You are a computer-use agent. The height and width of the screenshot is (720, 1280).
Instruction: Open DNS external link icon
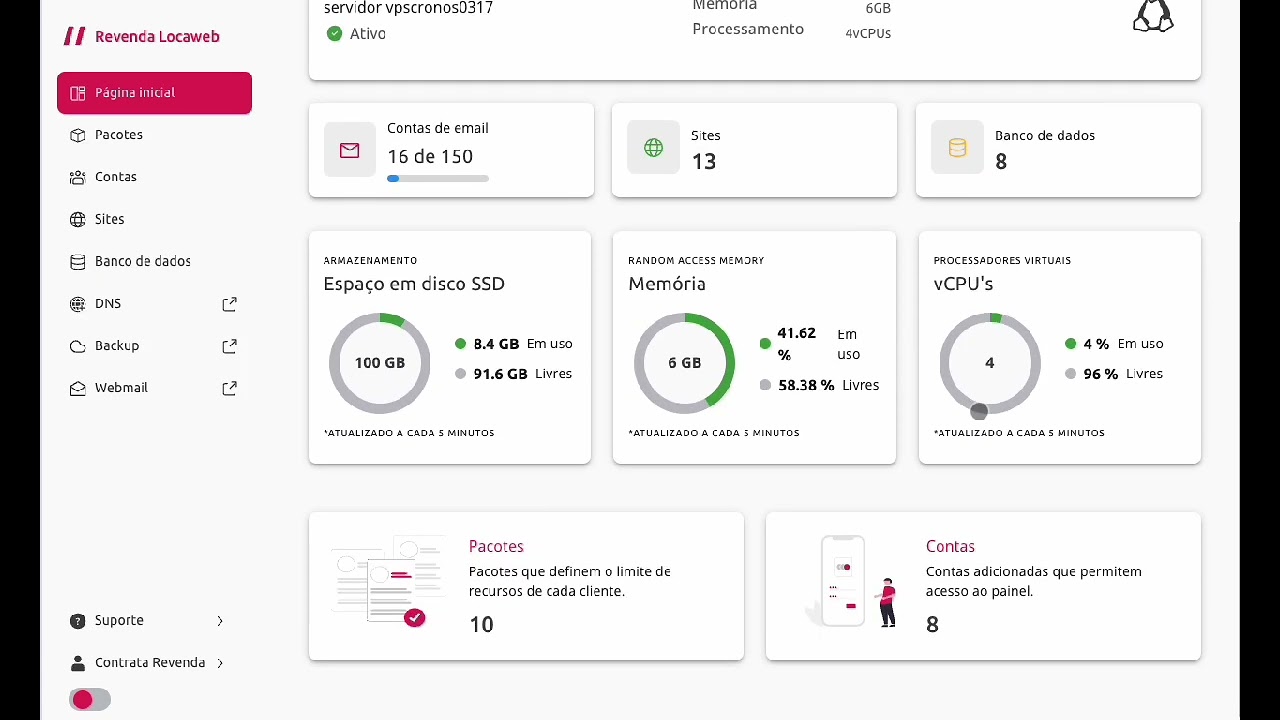pyautogui.click(x=229, y=304)
